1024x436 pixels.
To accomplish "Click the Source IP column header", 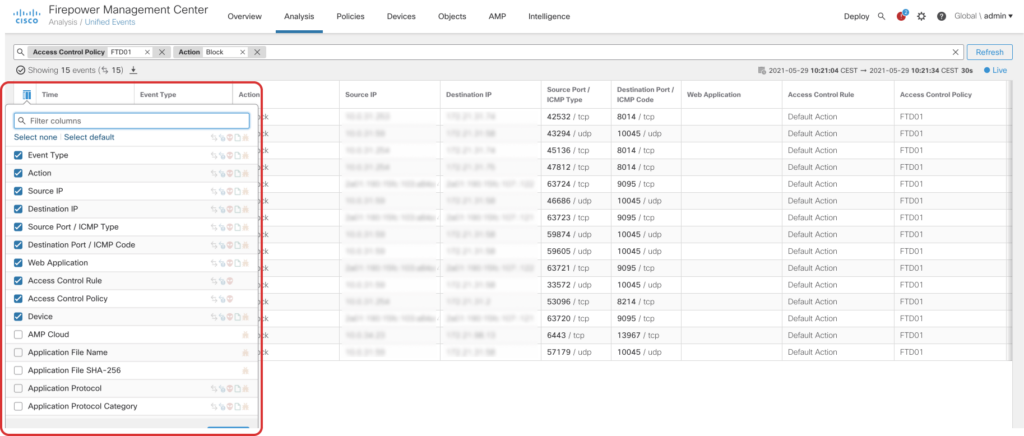I will point(360,95).
